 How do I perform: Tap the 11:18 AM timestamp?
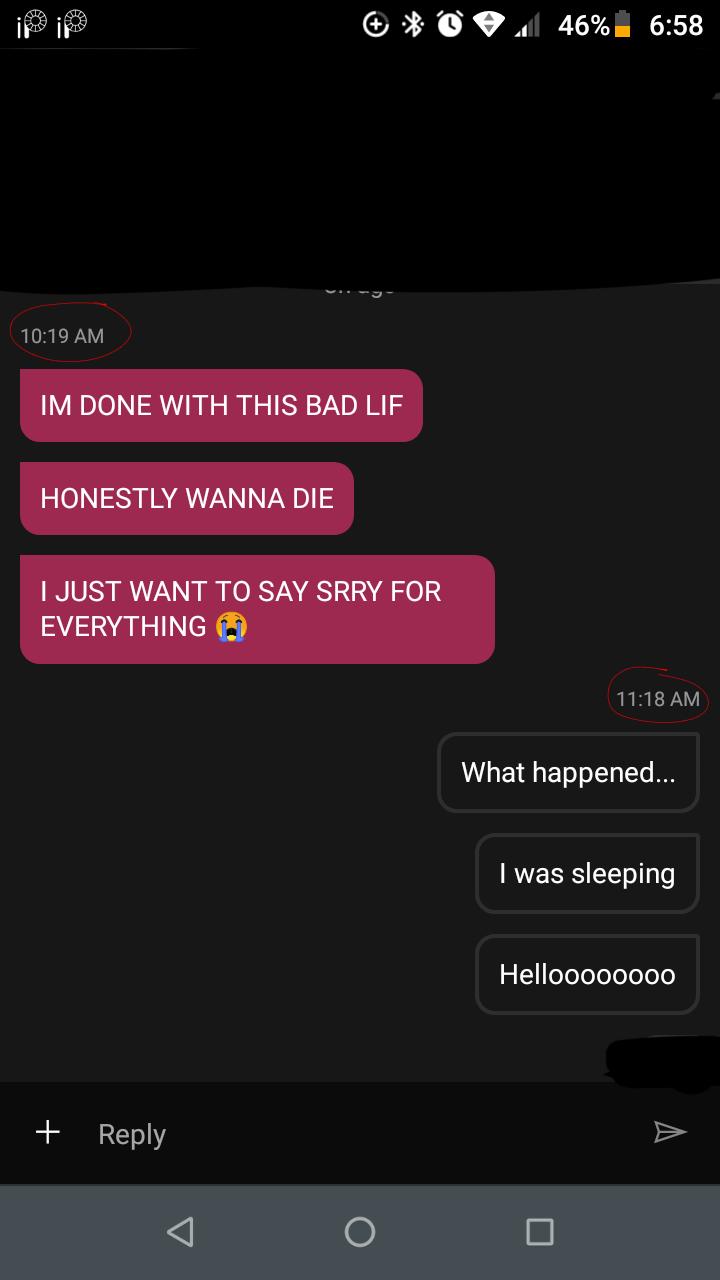tap(658, 698)
